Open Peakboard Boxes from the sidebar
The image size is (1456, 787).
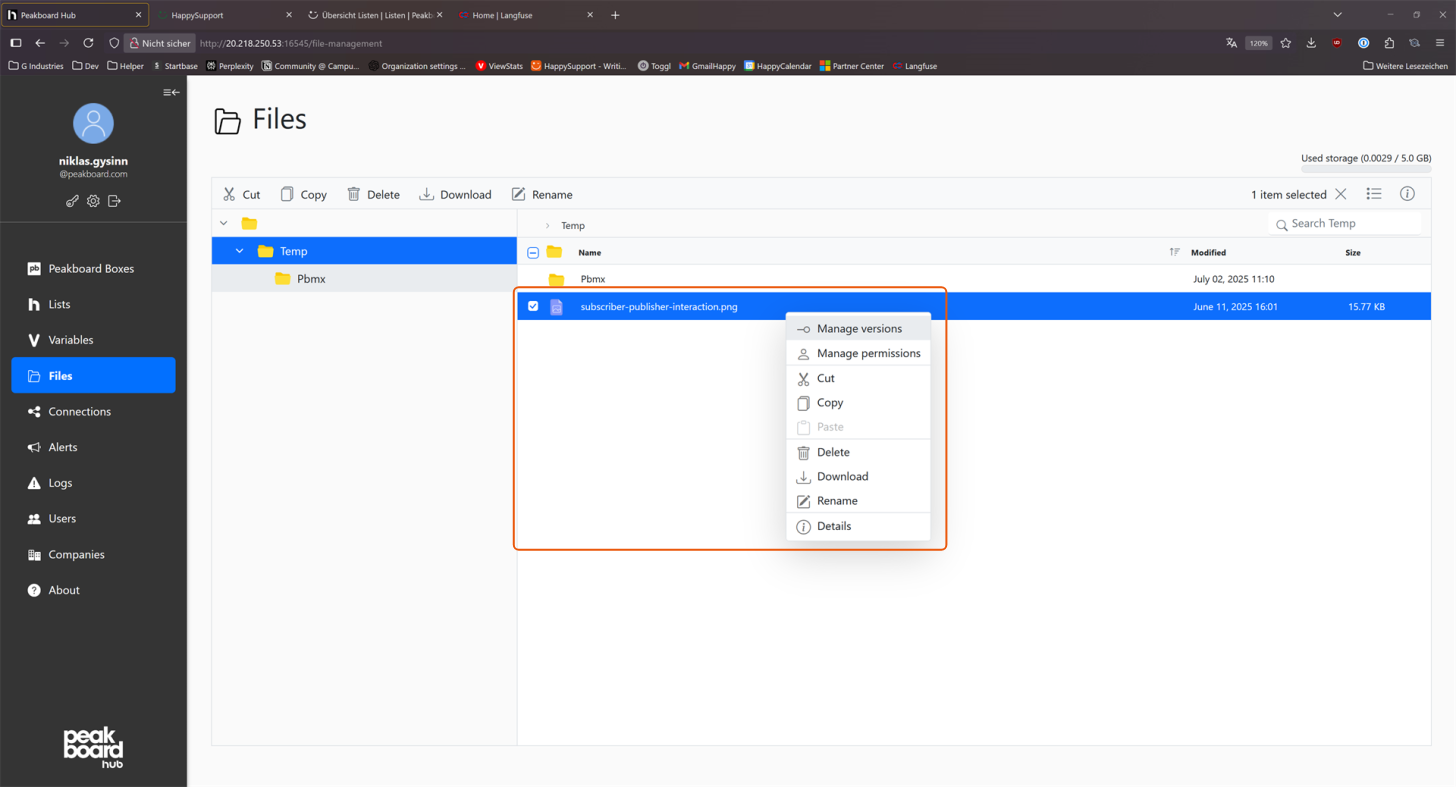click(x=93, y=268)
